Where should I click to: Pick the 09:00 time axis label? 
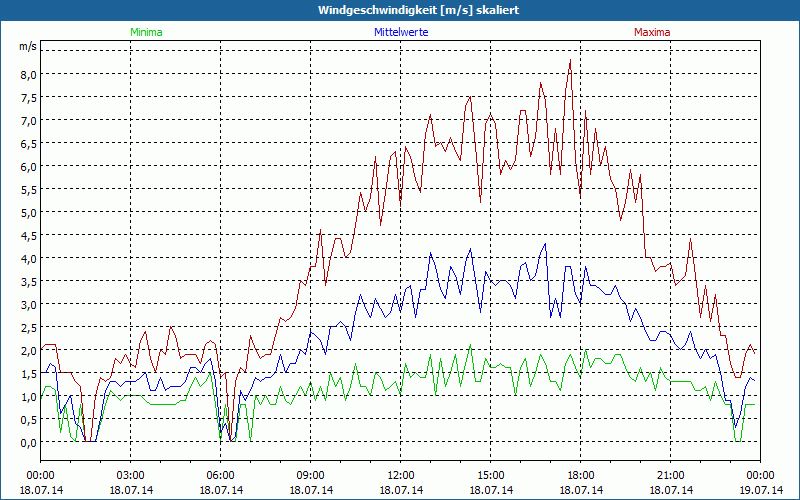point(311,475)
